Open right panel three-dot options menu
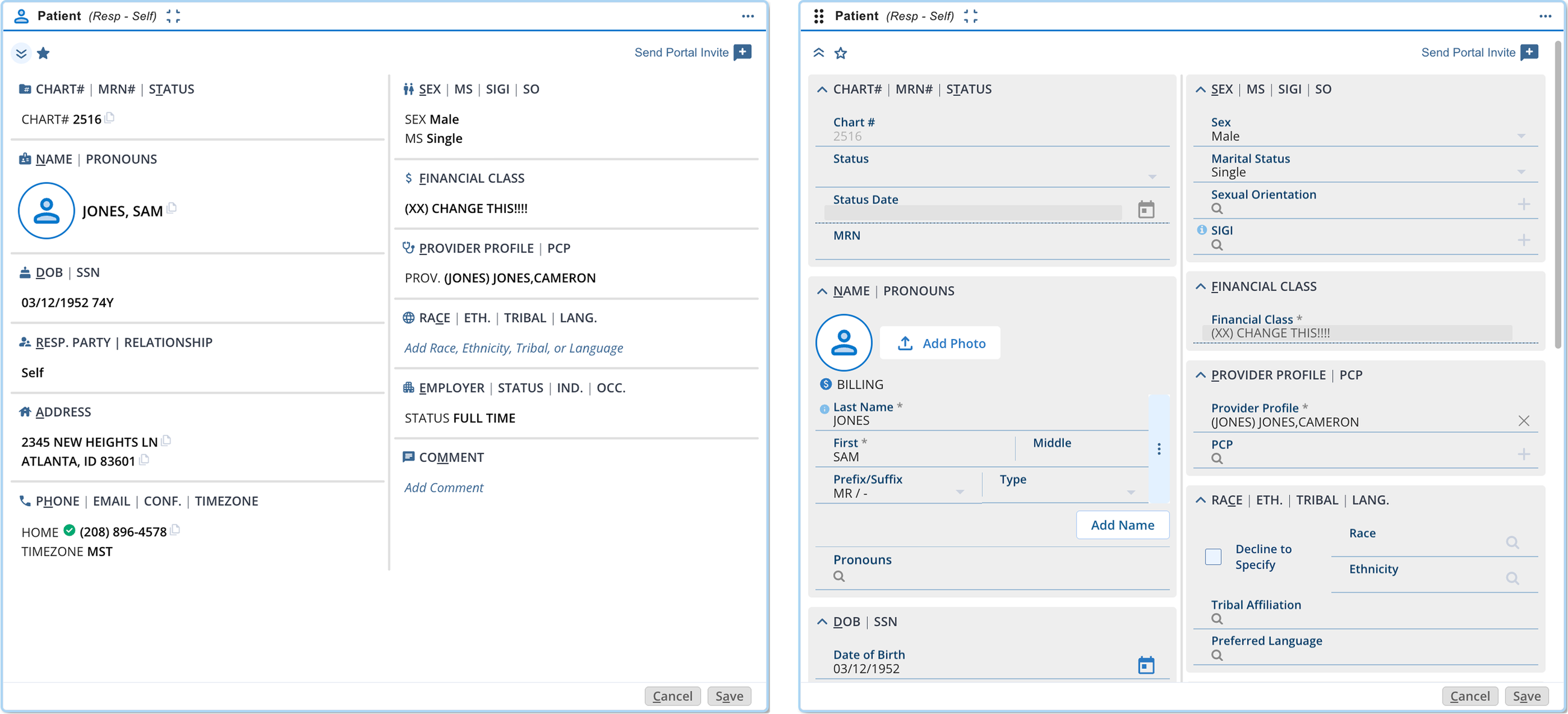This screenshot has height=714, width=1568. [x=1546, y=16]
